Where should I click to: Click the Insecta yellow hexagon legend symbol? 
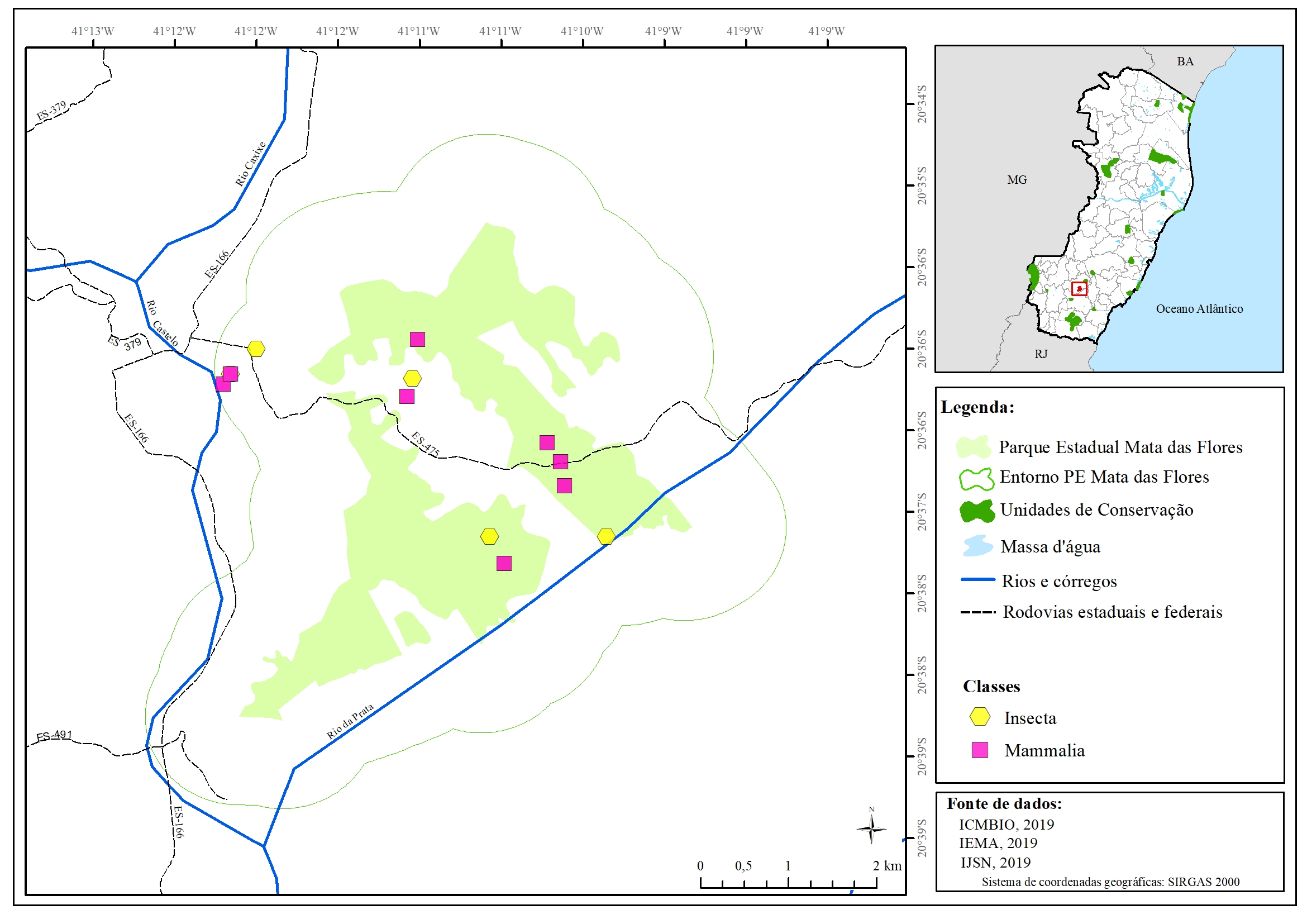(x=980, y=717)
